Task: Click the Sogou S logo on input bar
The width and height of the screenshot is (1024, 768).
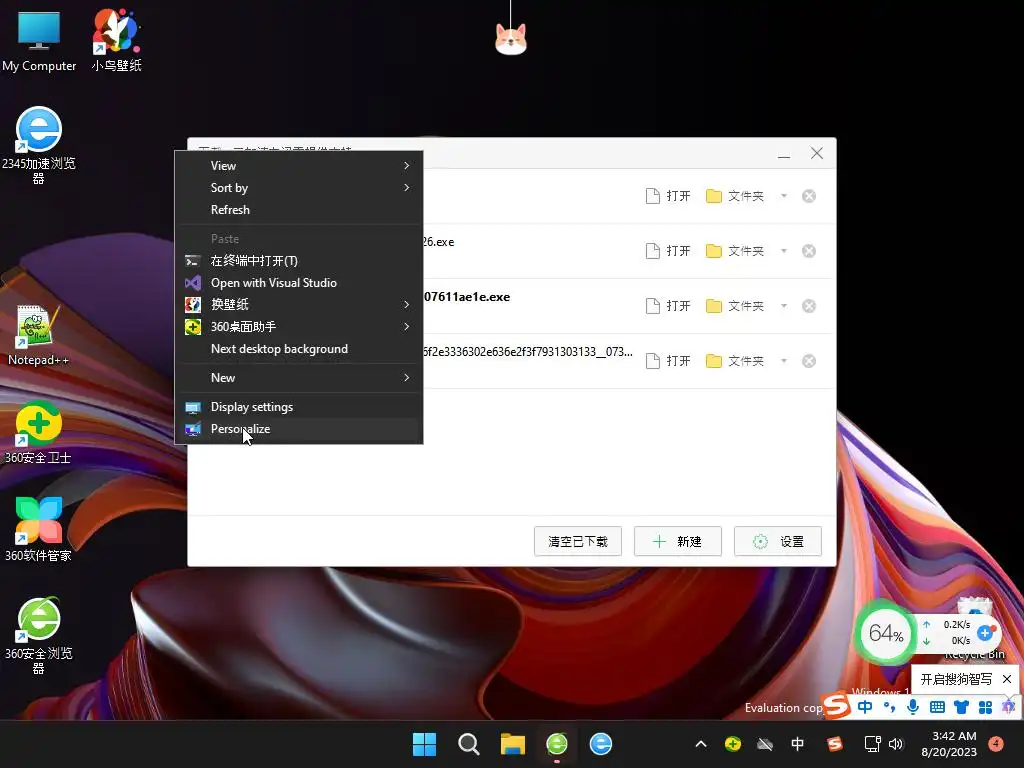Action: pos(837,705)
